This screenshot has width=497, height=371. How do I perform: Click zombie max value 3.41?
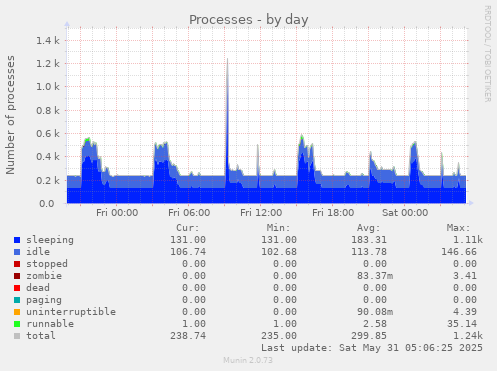click(465, 276)
